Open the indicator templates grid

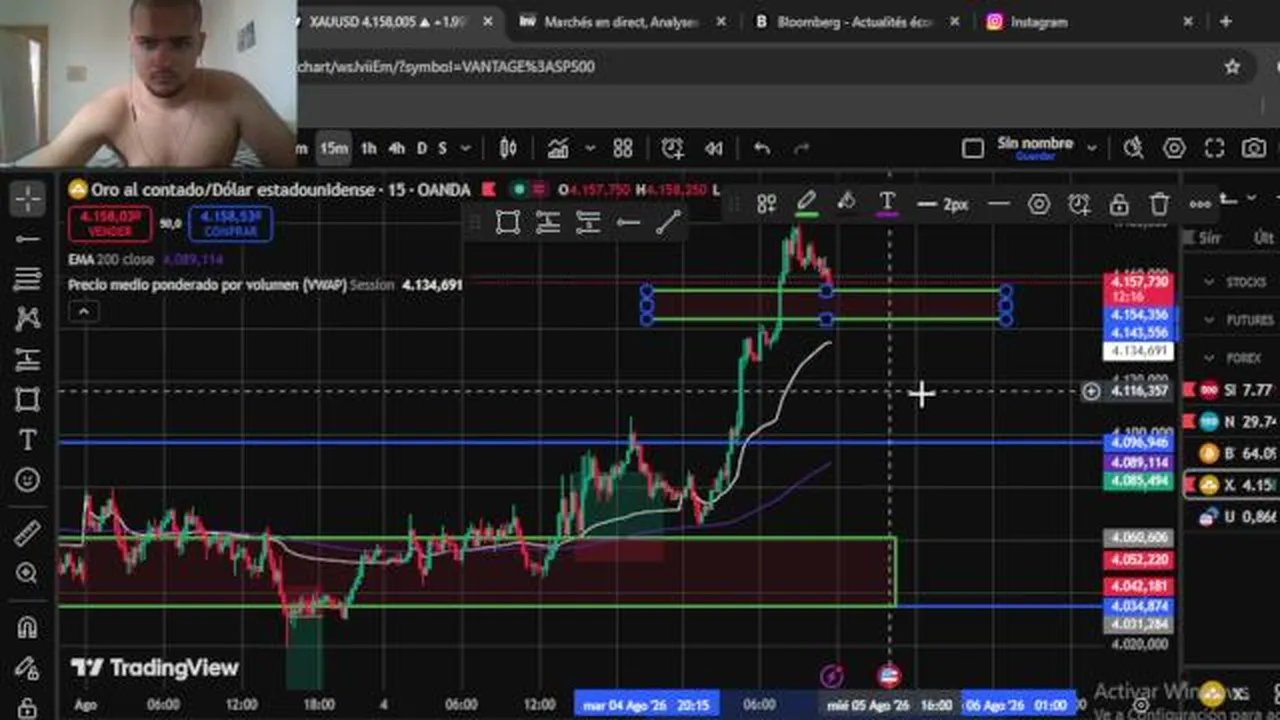[623, 149]
